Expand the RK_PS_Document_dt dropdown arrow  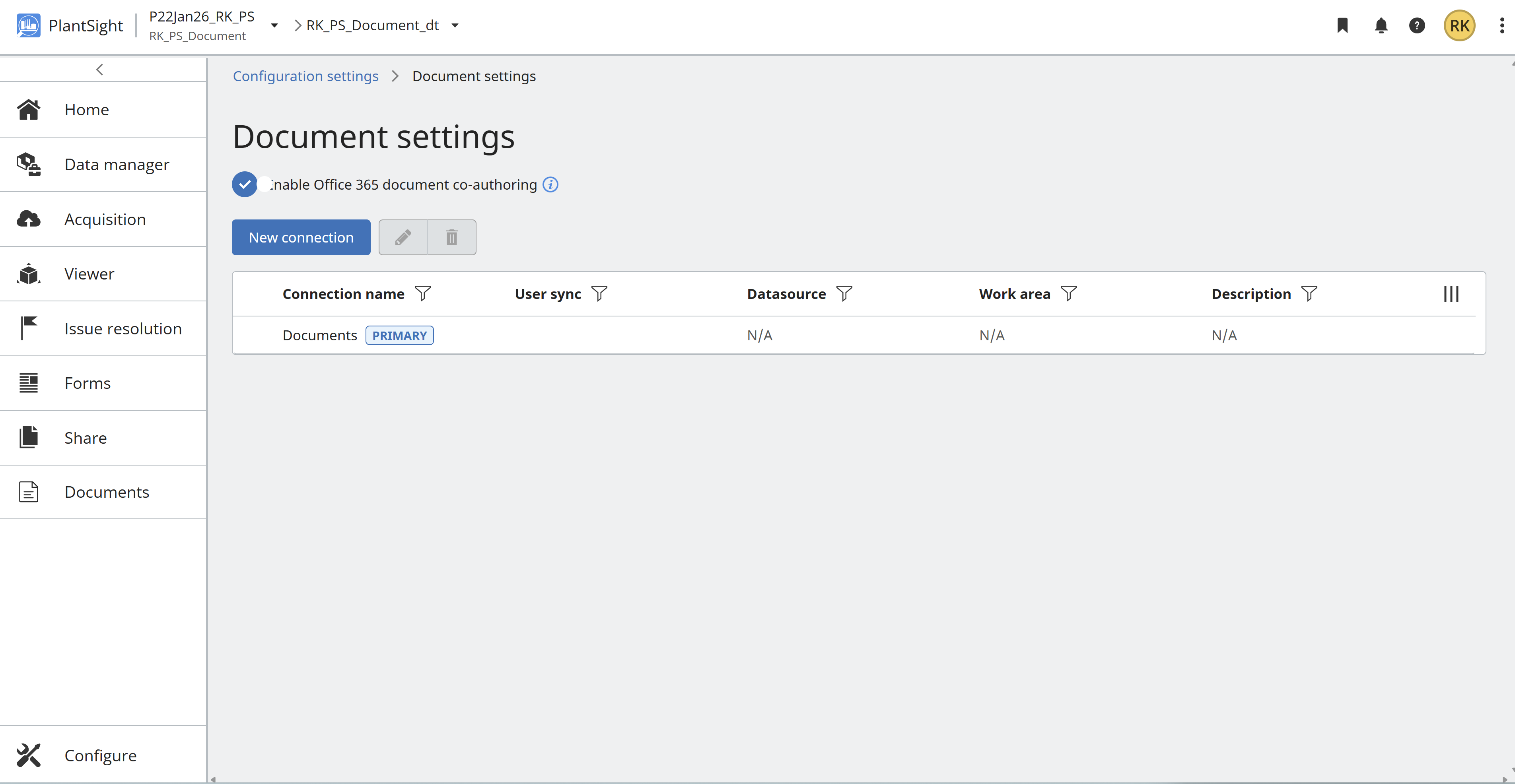pos(455,26)
